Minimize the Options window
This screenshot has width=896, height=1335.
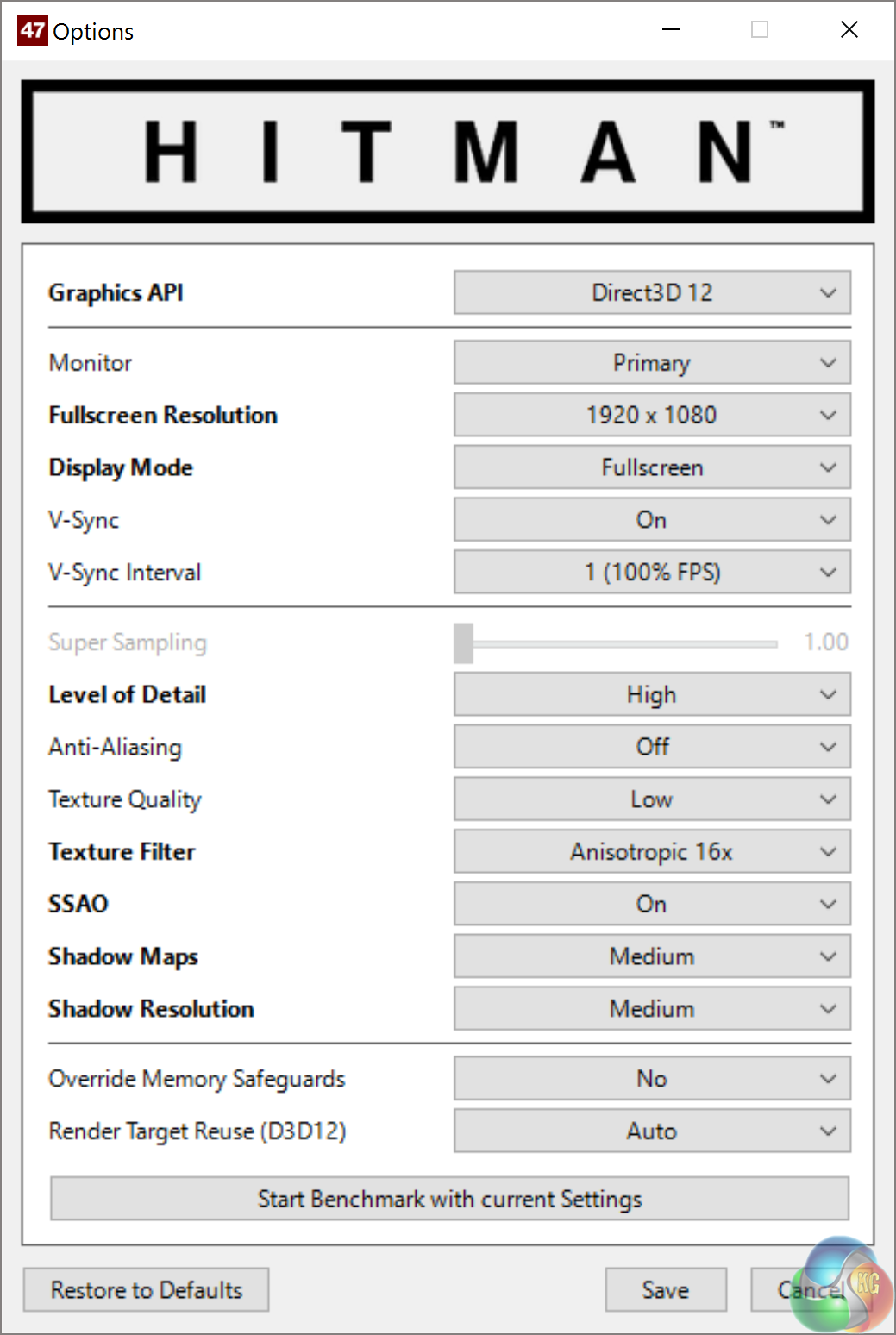[671, 30]
